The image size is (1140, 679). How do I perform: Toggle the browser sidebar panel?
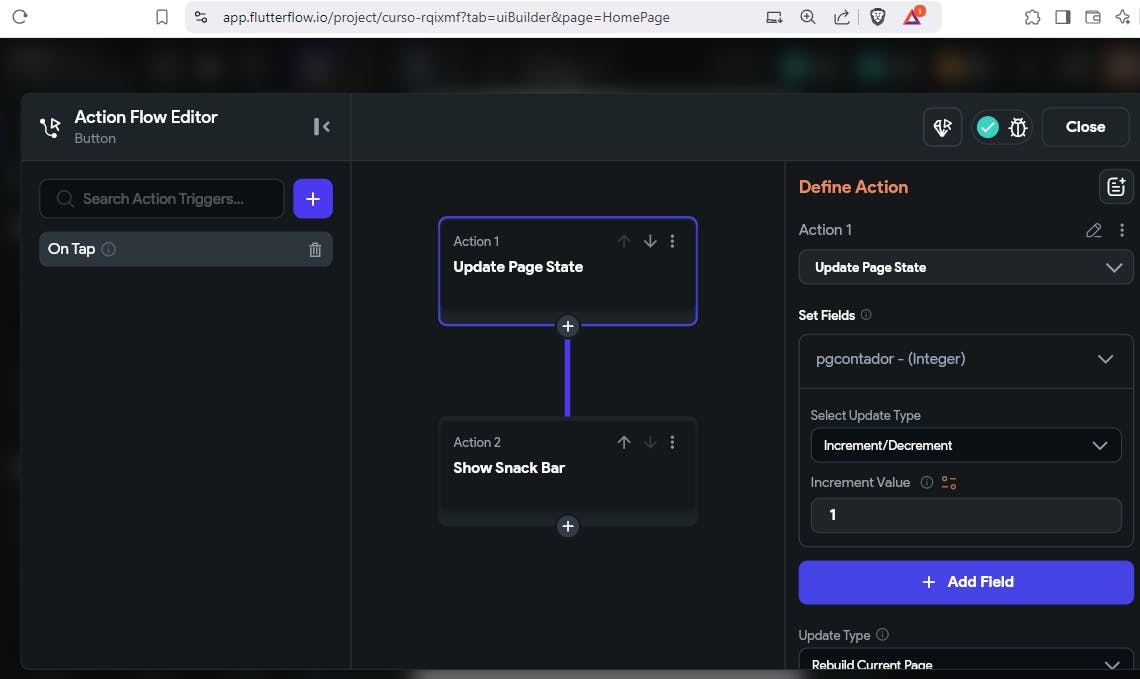pos(1063,17)
